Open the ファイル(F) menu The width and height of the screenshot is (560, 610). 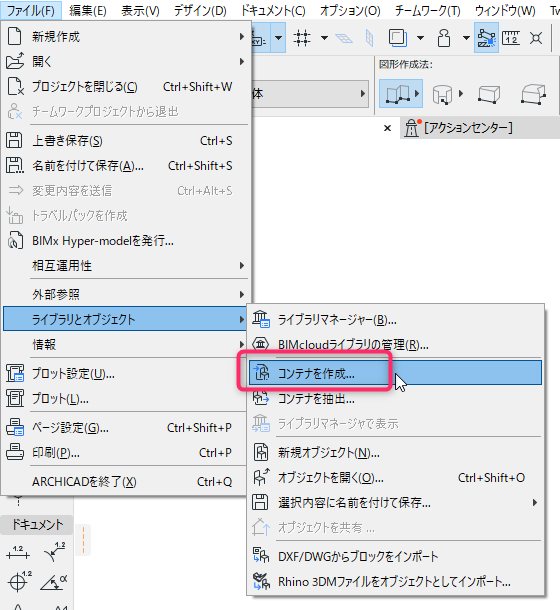(31, 11)
